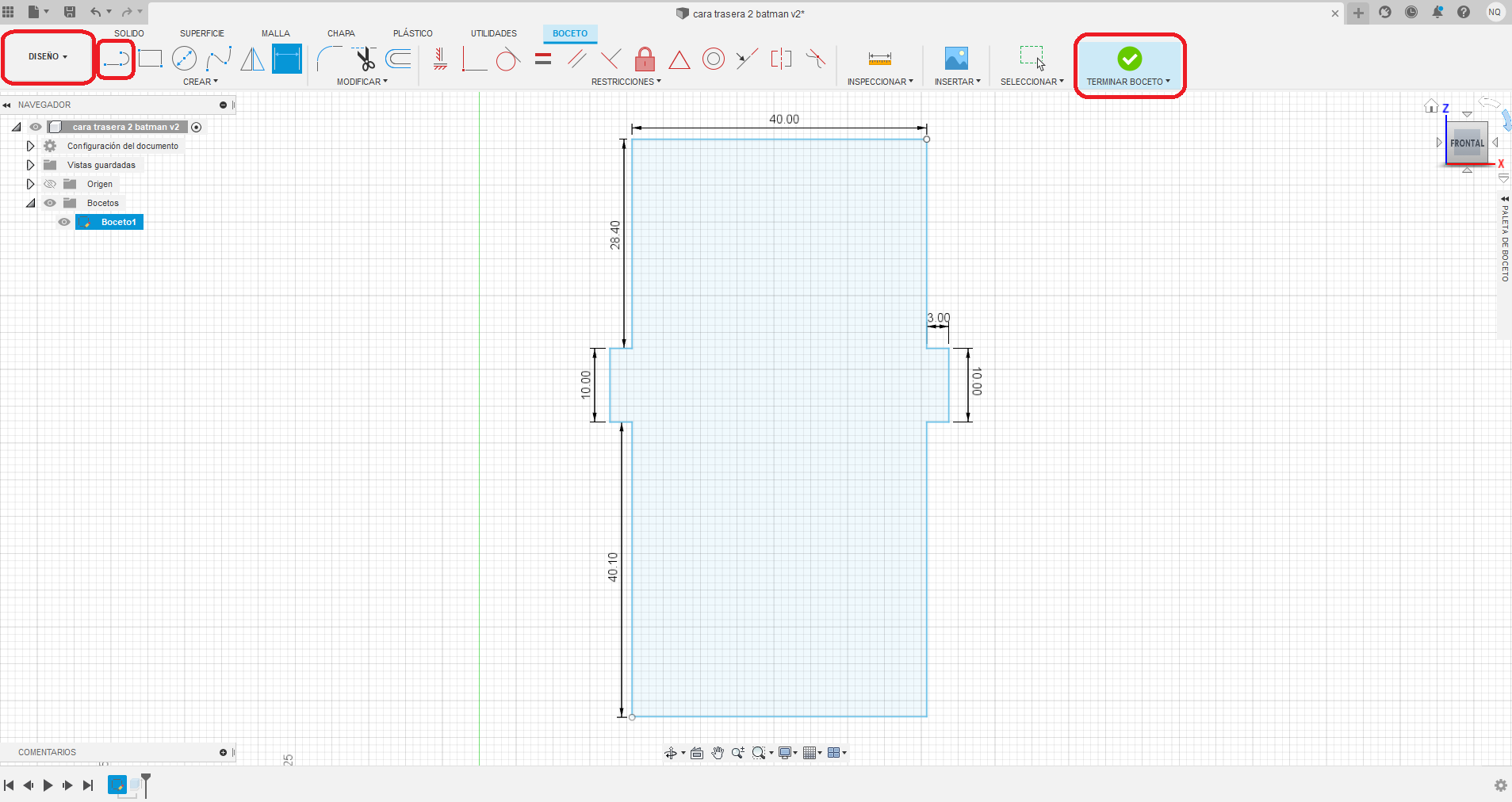Apply the Parallel constraint

(x=577, y=59)
